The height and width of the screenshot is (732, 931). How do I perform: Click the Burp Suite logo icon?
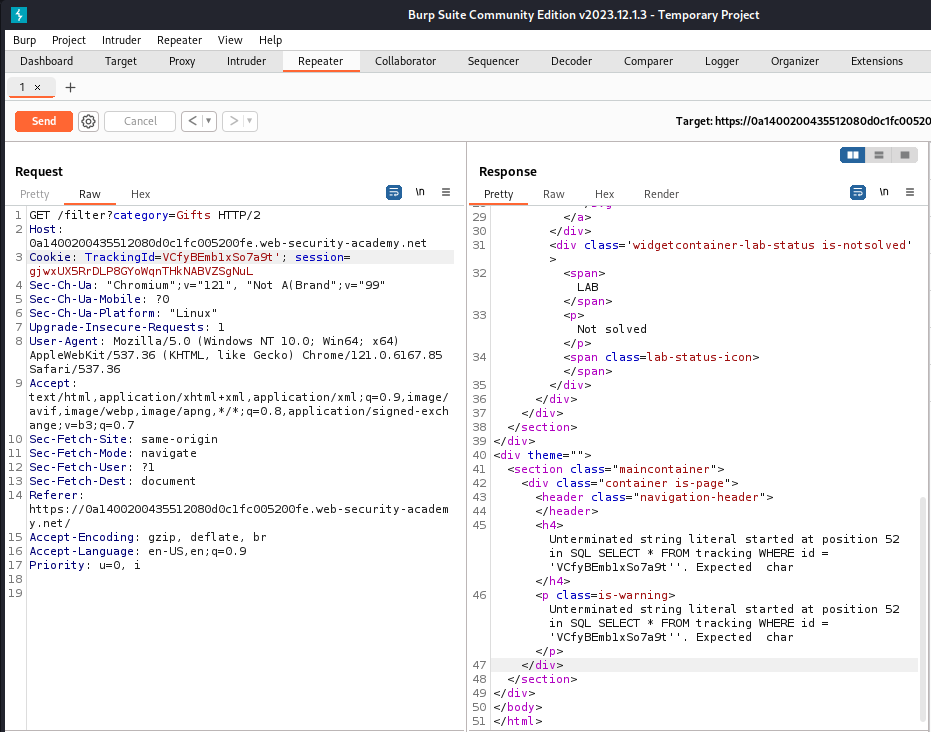point(18,14)
